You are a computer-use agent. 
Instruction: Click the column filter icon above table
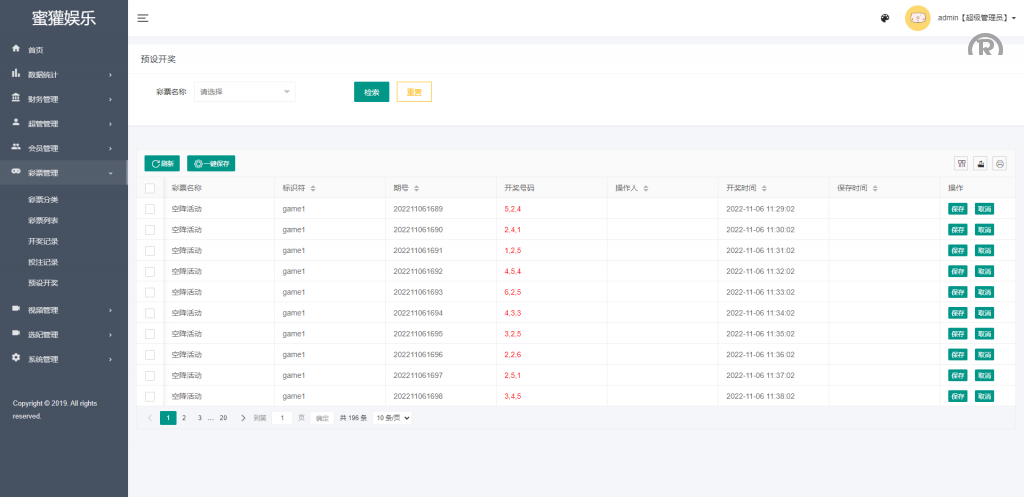pyautogui.click(x=961, y=163)
